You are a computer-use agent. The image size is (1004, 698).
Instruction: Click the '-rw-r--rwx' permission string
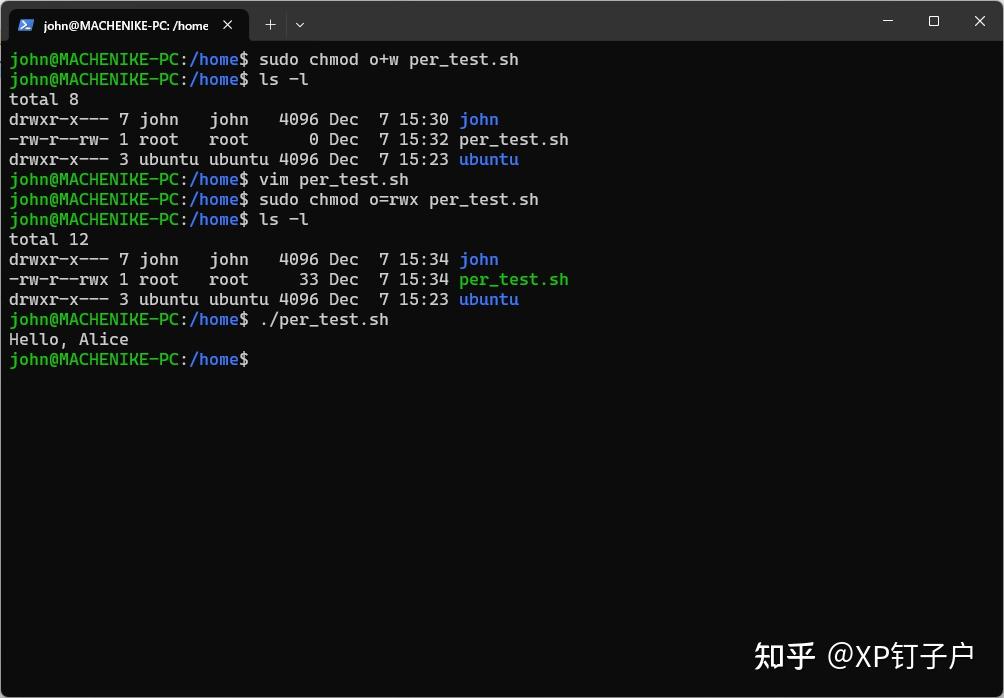59,279
